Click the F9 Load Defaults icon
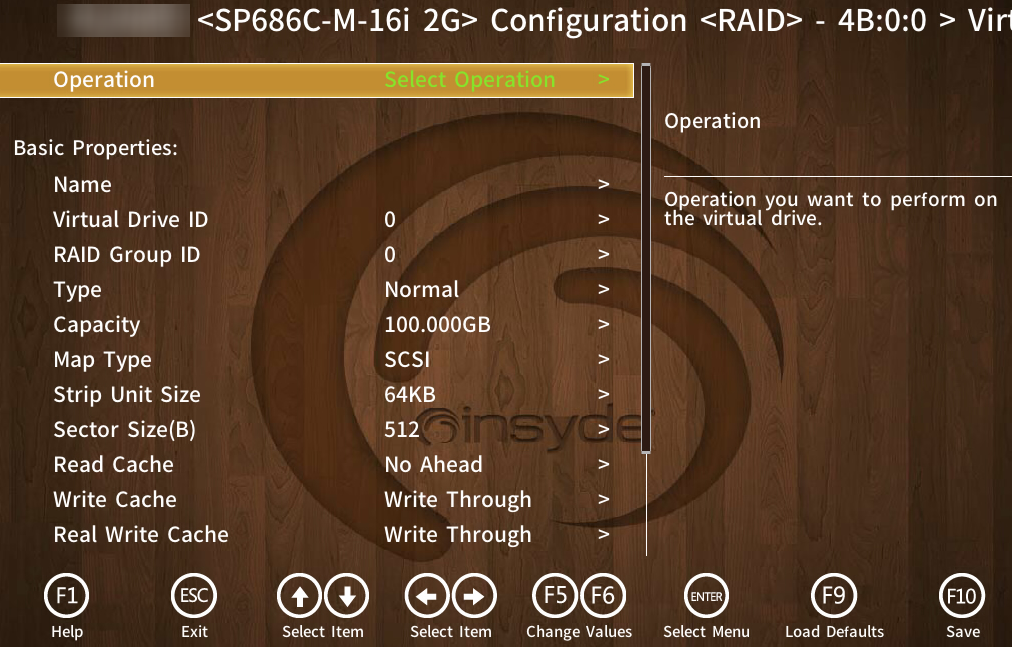Screen dimensions: 1012x647 click(x=834, y=595)
